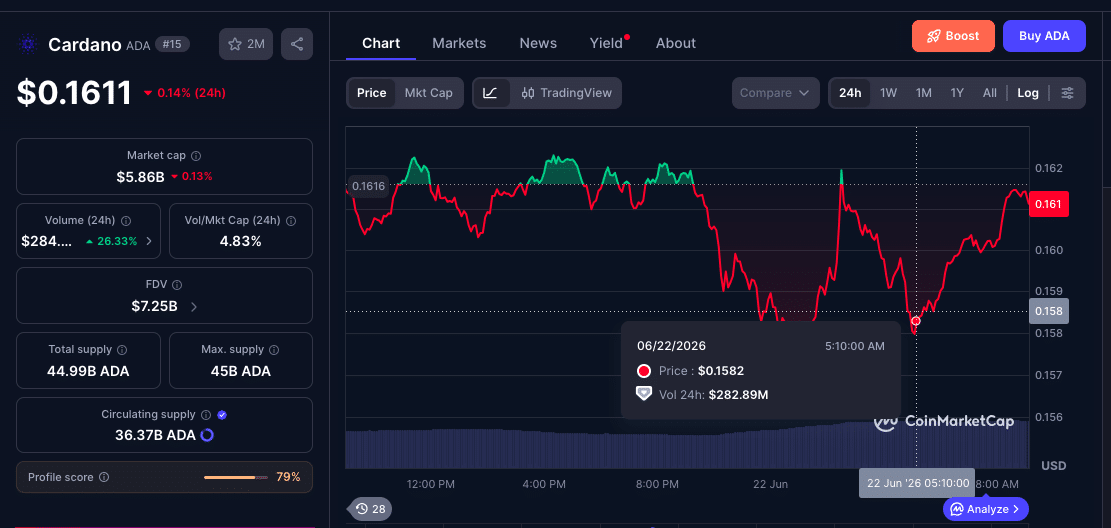Expand FDV details chevron

194,307
